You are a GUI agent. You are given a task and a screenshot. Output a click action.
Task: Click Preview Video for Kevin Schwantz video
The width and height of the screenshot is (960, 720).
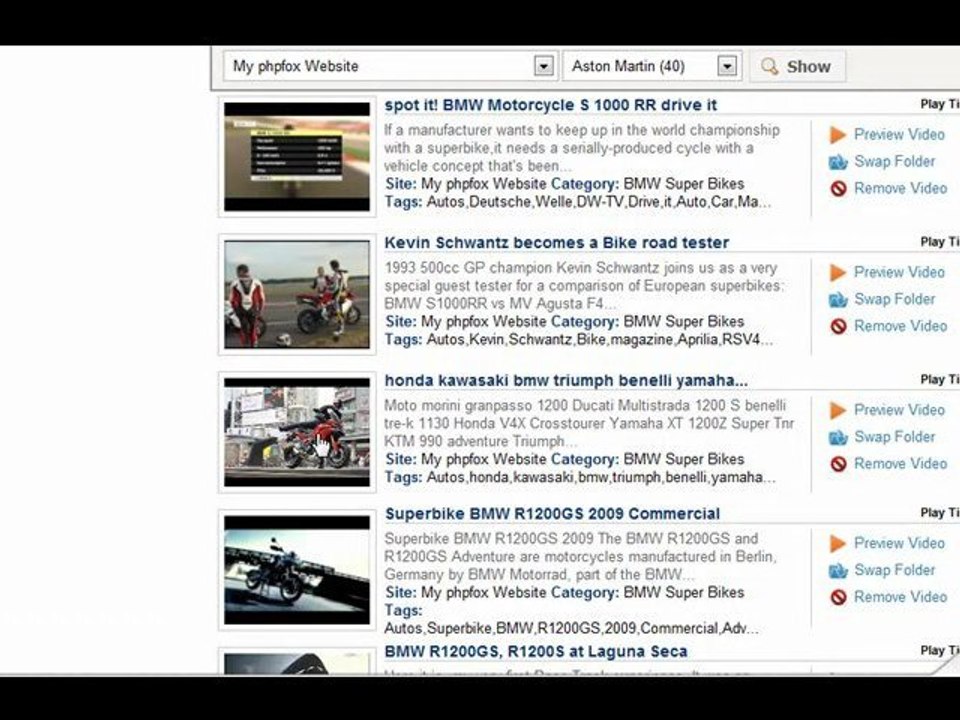point(899,272)
